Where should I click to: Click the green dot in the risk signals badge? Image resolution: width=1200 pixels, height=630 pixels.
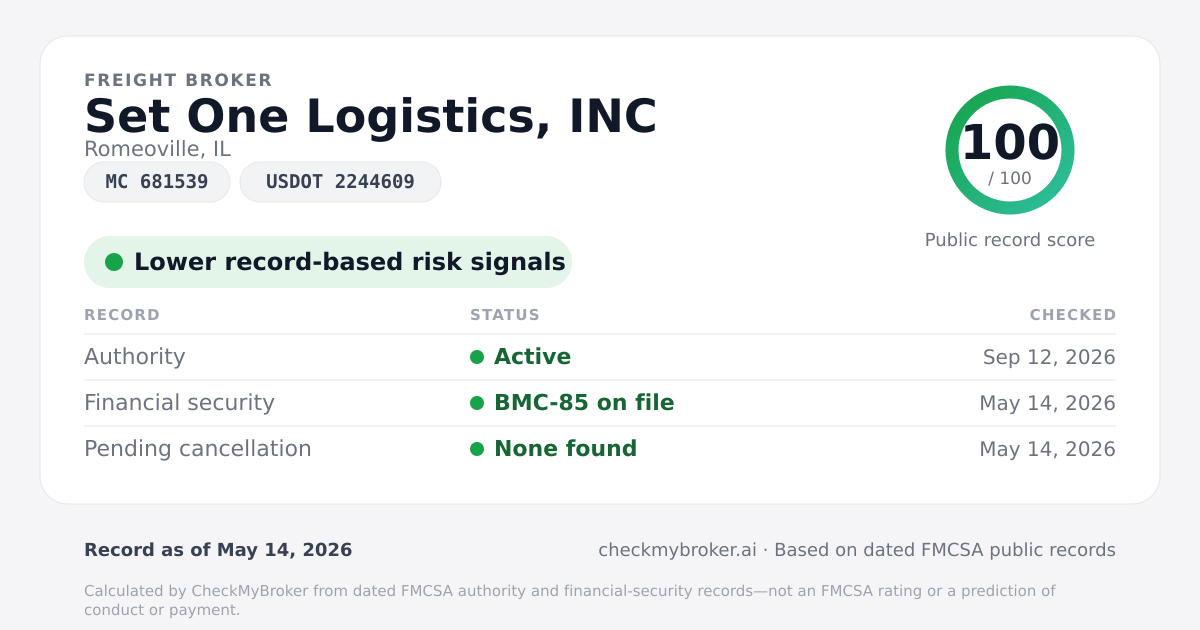tap(114, 262)
